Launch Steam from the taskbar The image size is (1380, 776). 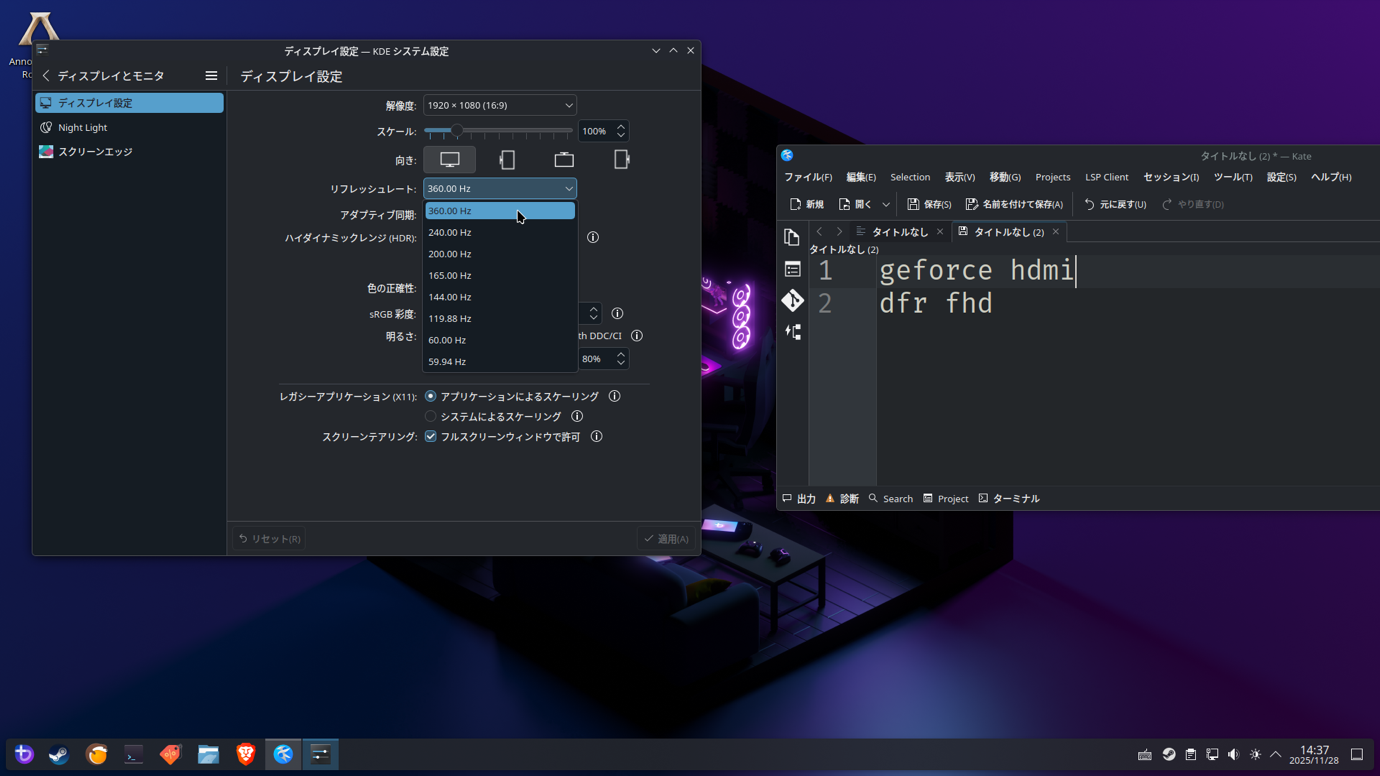point(59,755)
